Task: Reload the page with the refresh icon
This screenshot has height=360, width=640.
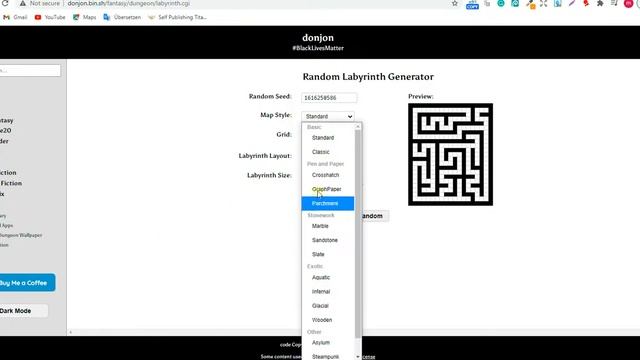Action: coord(5,3)
